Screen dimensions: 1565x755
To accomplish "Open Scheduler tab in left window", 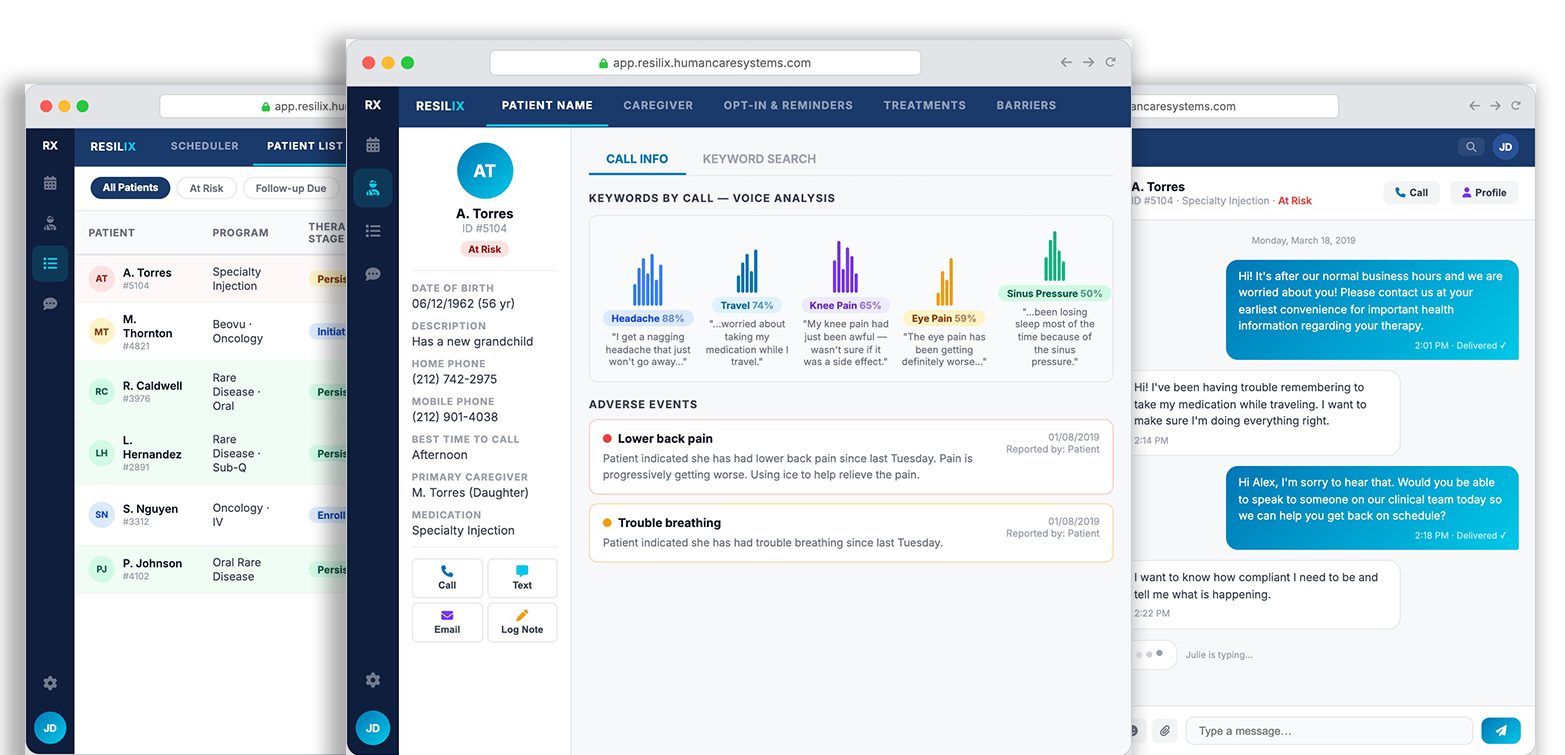I will pos(204,146).
